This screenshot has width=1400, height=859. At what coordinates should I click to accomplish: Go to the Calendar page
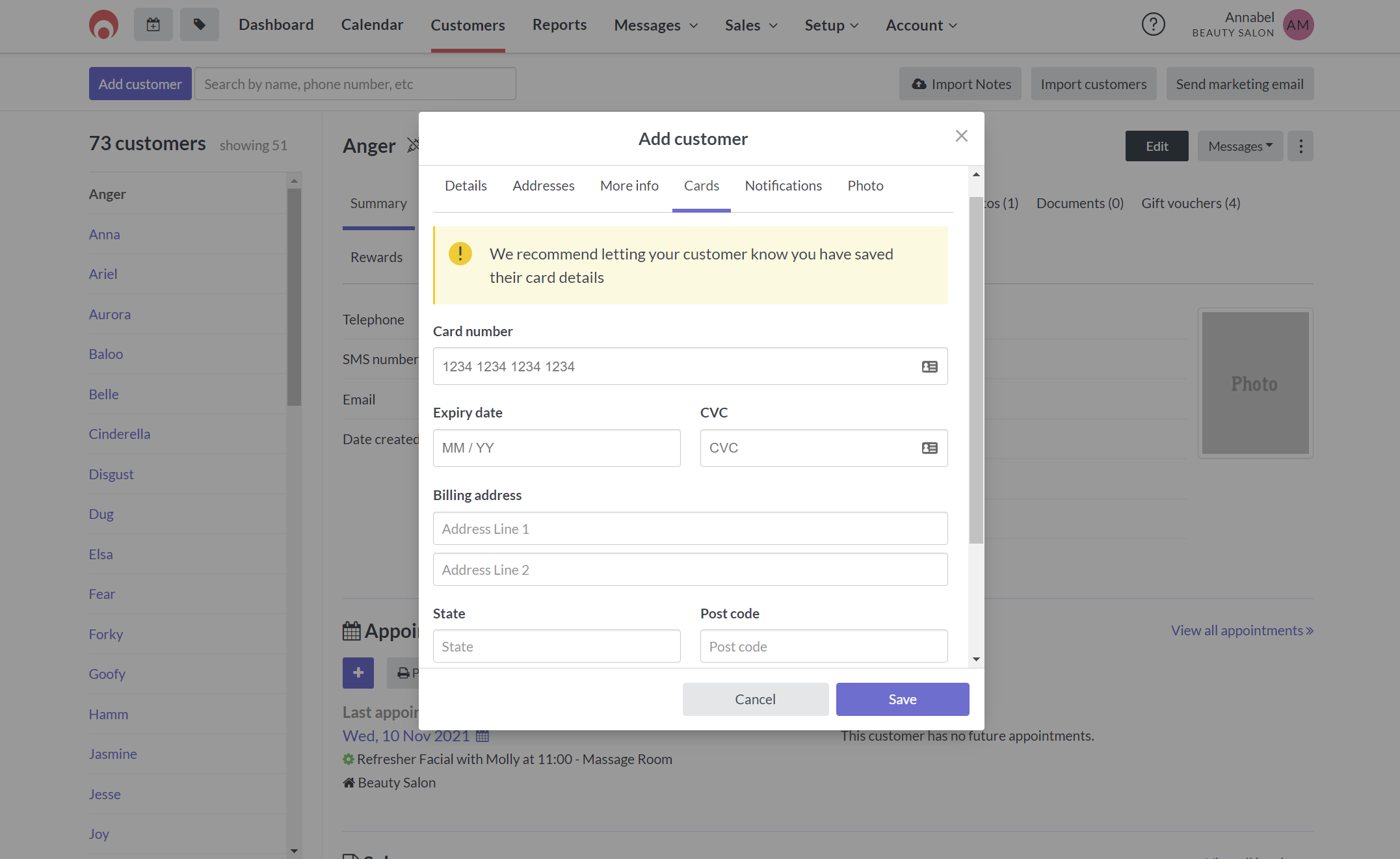372,25
